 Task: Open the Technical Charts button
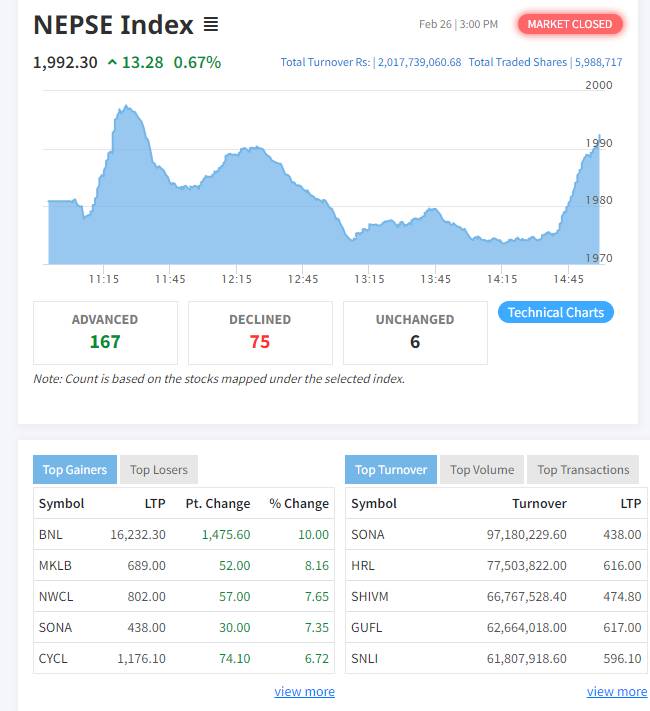coord(555,312)
